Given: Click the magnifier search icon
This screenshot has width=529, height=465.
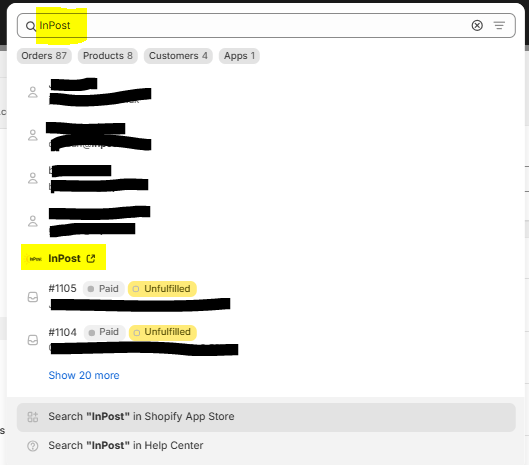Looking at the screenshot, I should coord(31,26).
